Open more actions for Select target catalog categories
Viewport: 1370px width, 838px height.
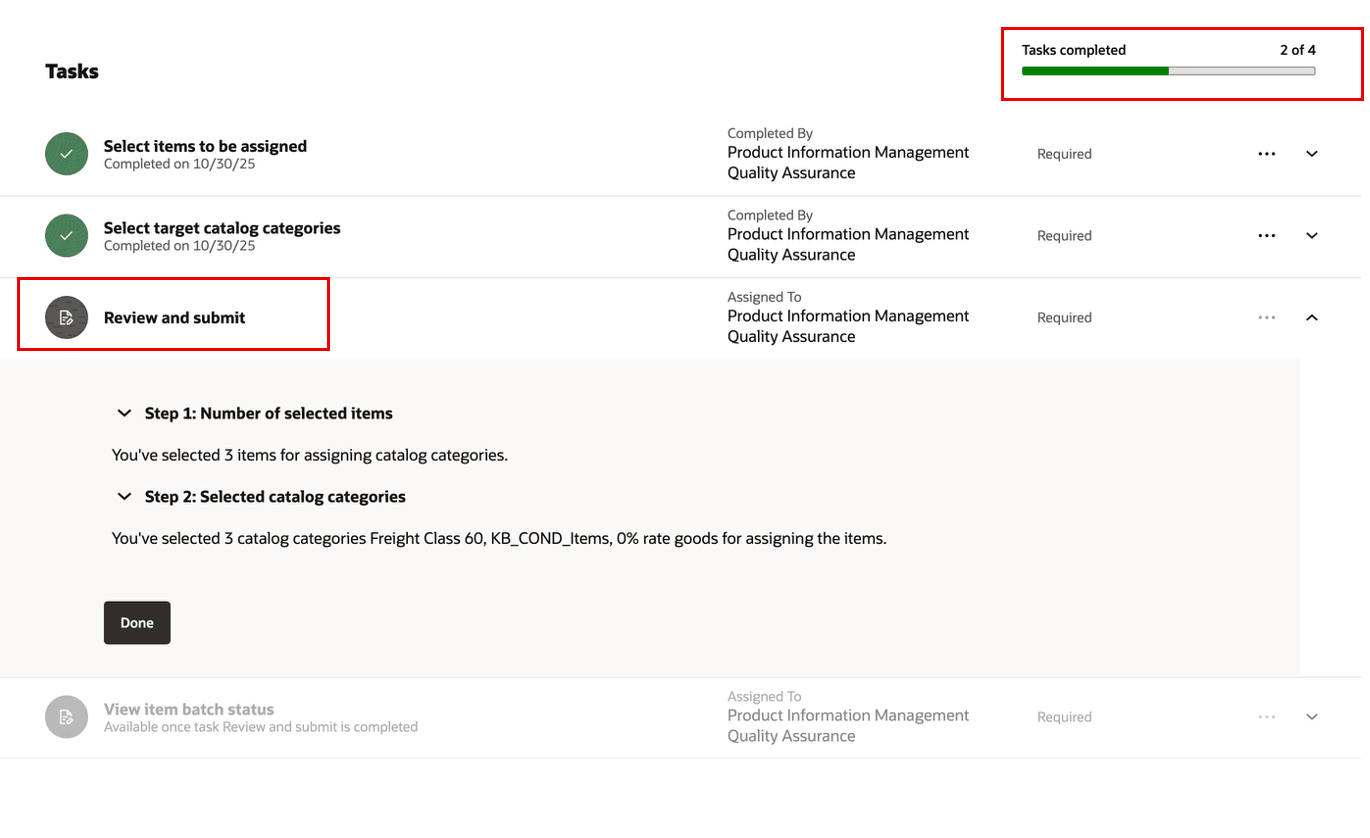point(1267,236)
